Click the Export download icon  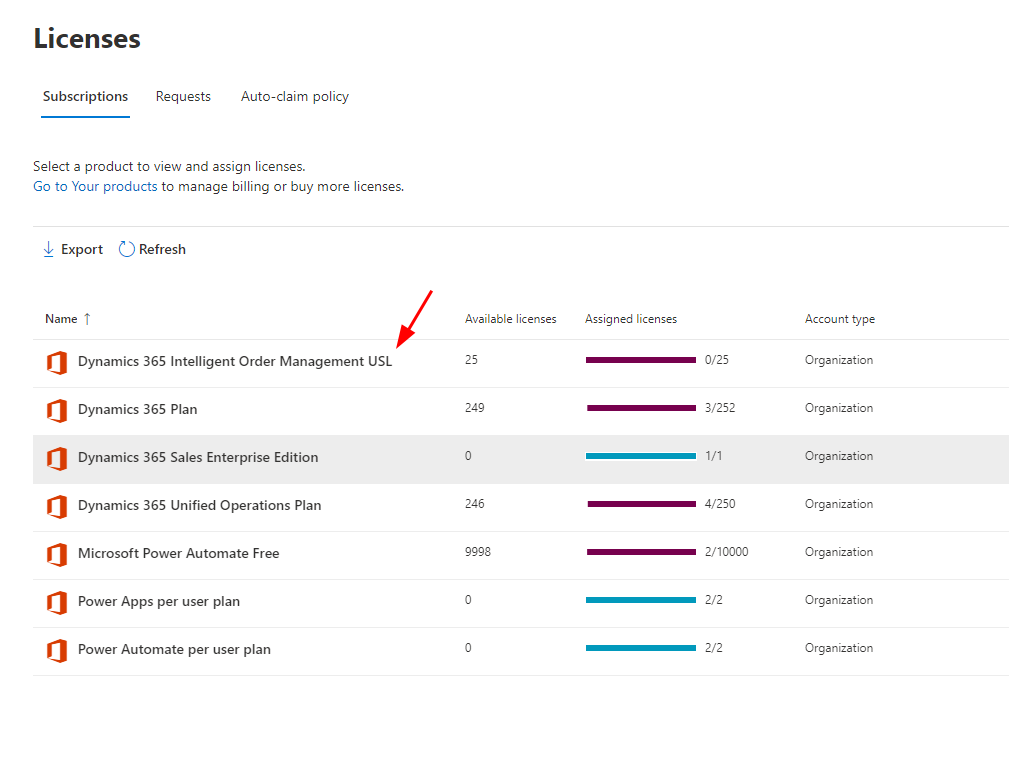coord(47,248)
